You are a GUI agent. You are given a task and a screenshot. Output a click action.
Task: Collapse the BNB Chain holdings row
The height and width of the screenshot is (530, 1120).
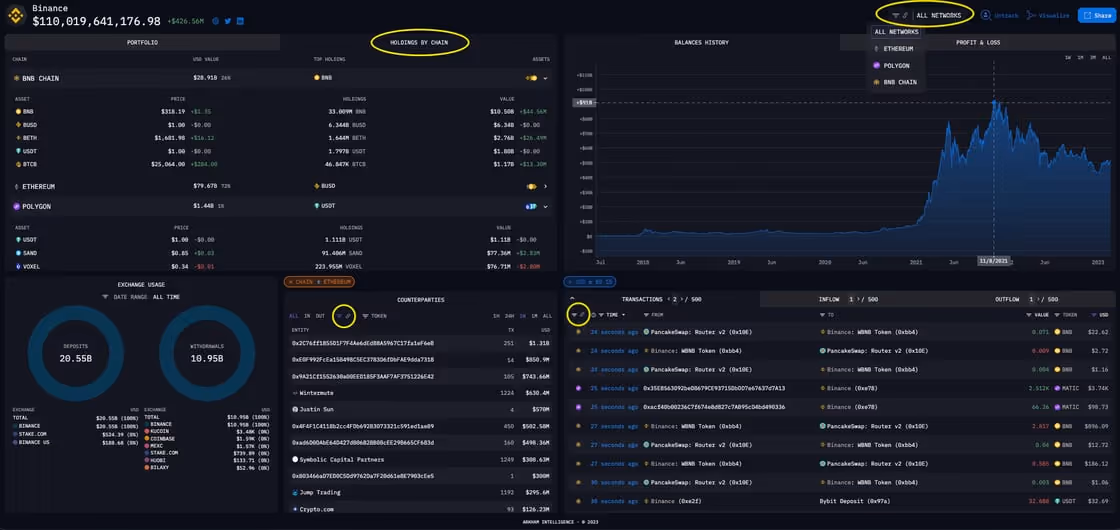tap(545, 78)
